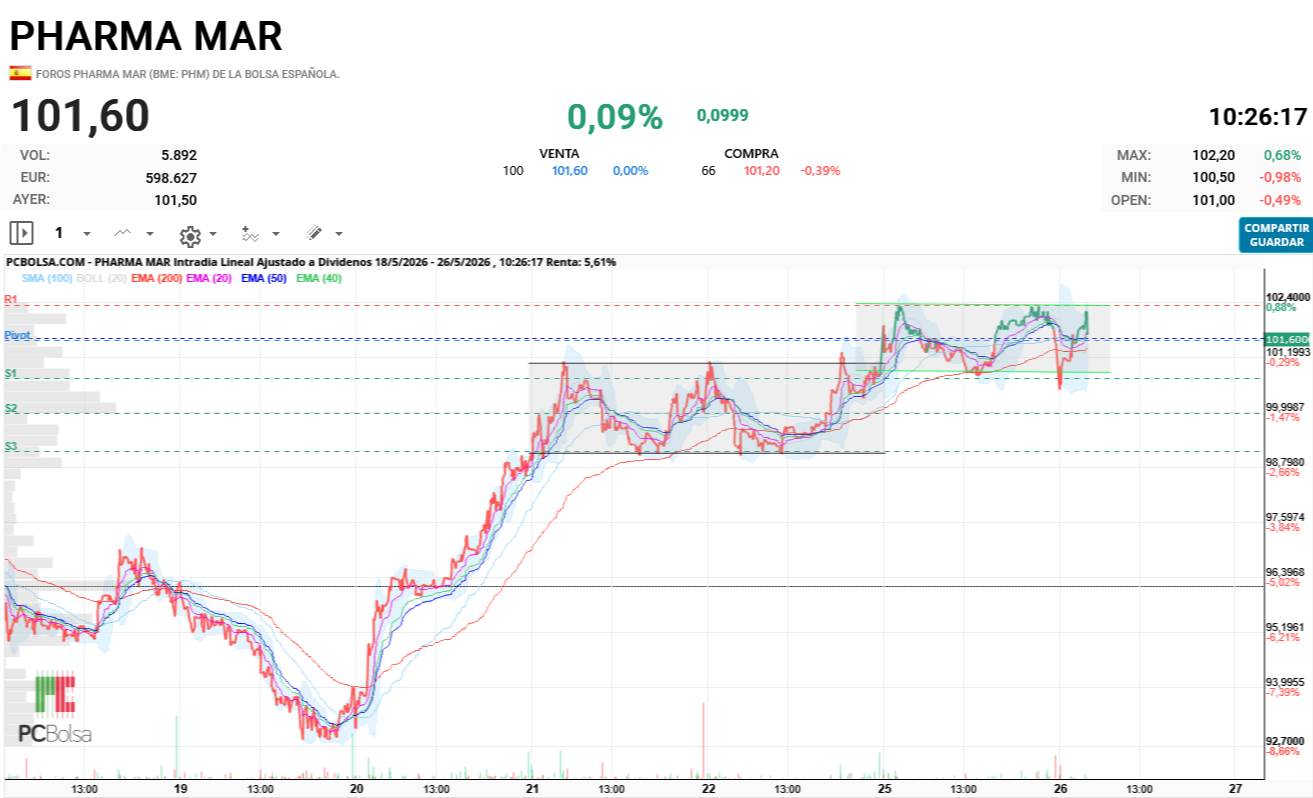
Task: Click the date label 21 on time axis
Action: click(533, 788)
